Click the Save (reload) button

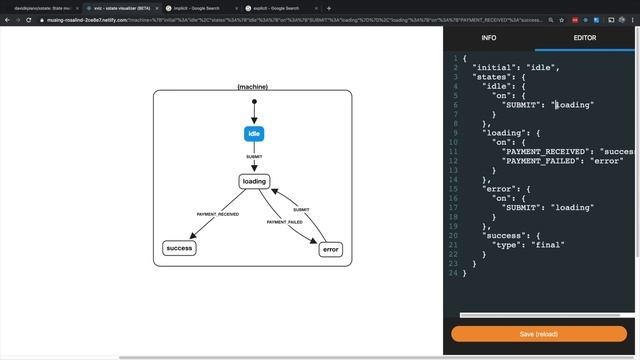(539, 334)
